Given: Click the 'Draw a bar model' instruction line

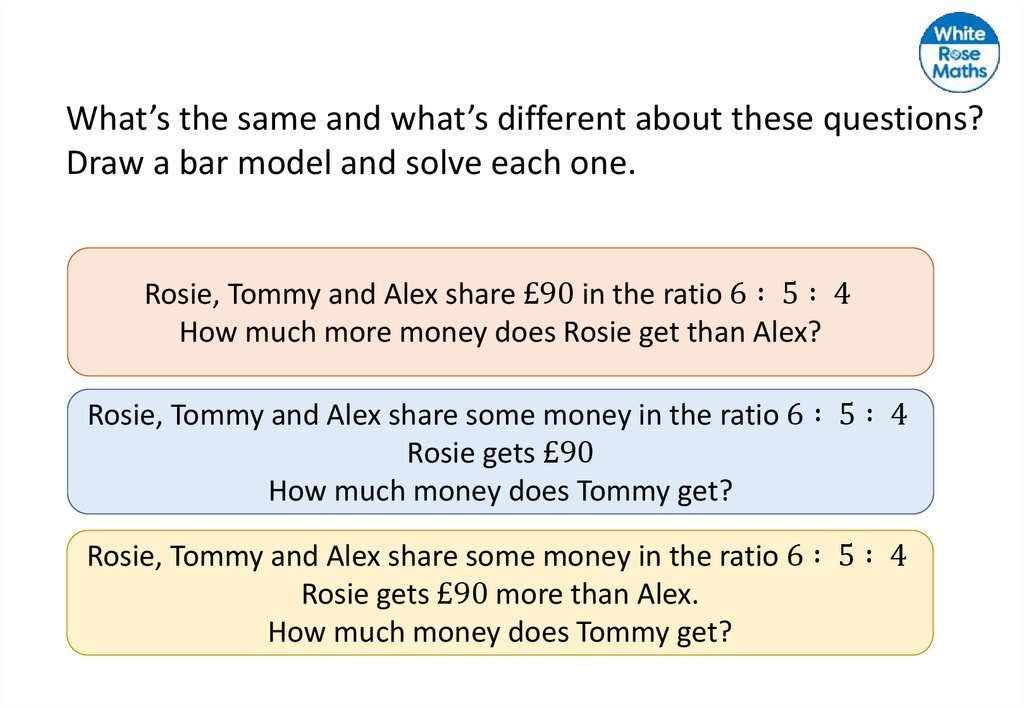Looking at the screenshot, I should (351, 162).
